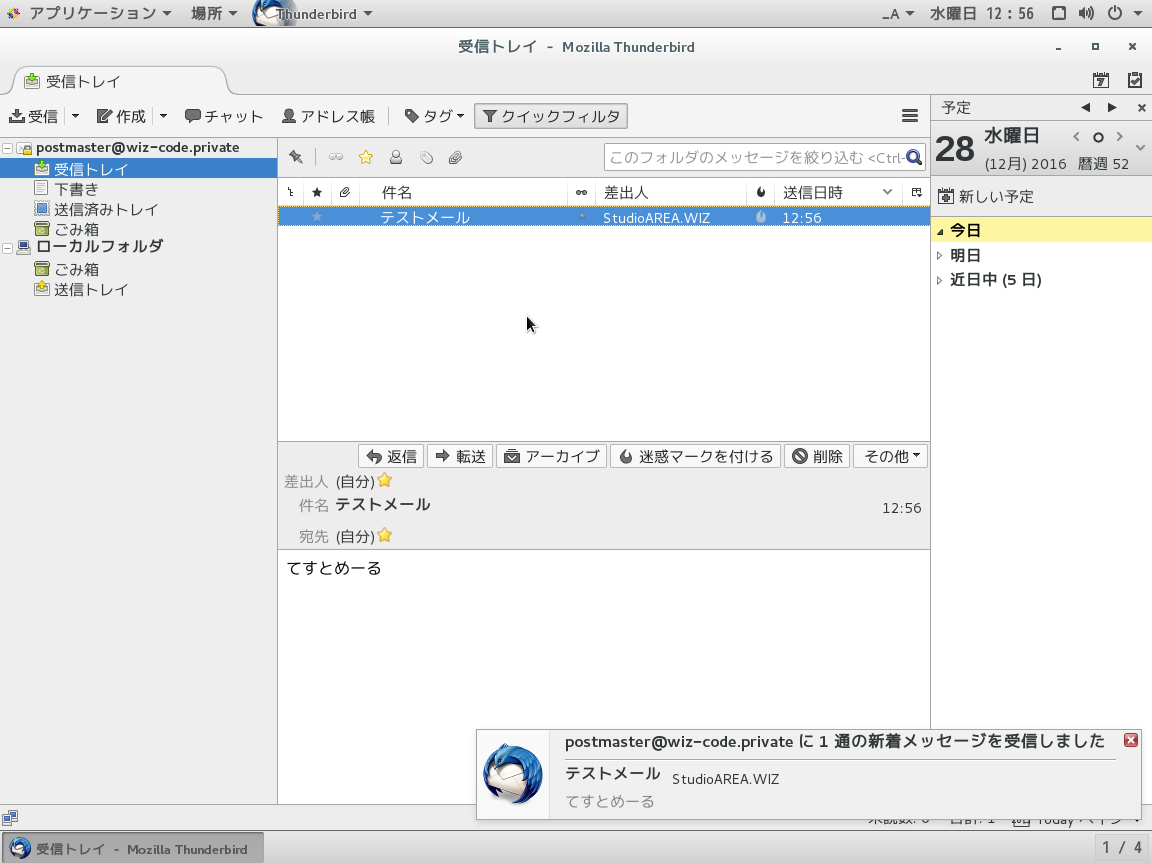Expand the mini-month chevron in today pane
The height and width of the screenshot is (864, 1152).
pyautogui.click(x=1140, y=148)
